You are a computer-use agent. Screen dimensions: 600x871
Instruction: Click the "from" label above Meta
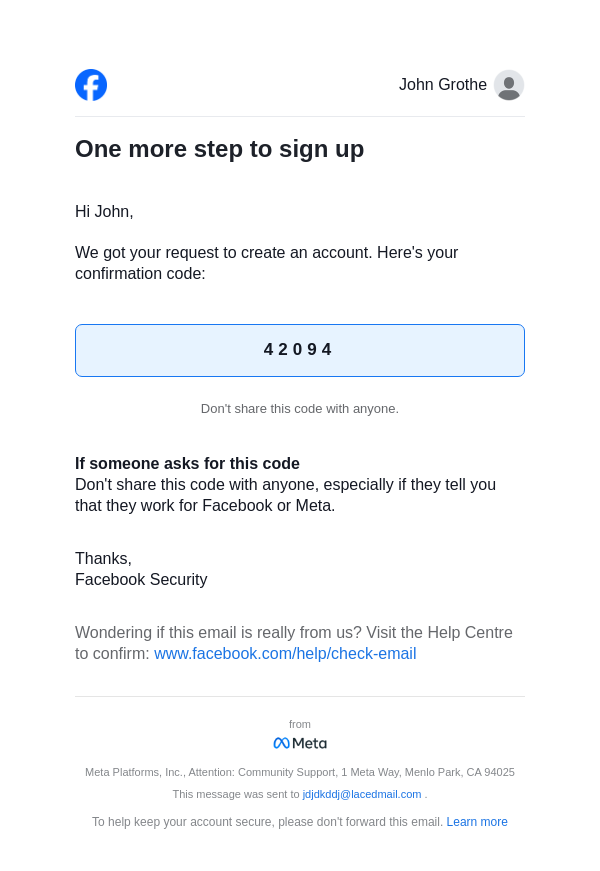tap(300, 724)
